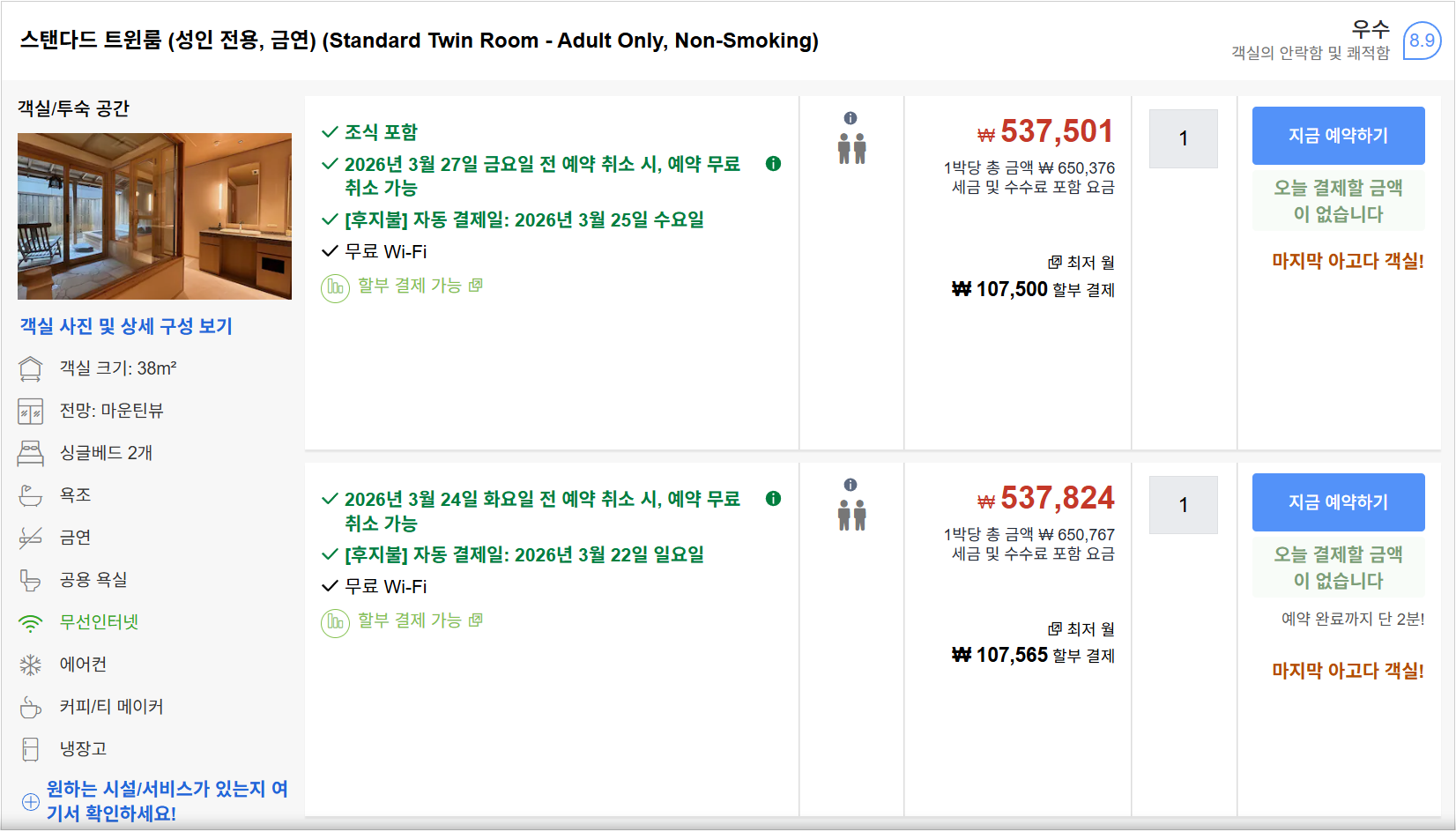The height and width of the screenshot is (832, 1456).
Task: Click the green Wi-Fi icon in amenities list
Action: click(31, 623)
